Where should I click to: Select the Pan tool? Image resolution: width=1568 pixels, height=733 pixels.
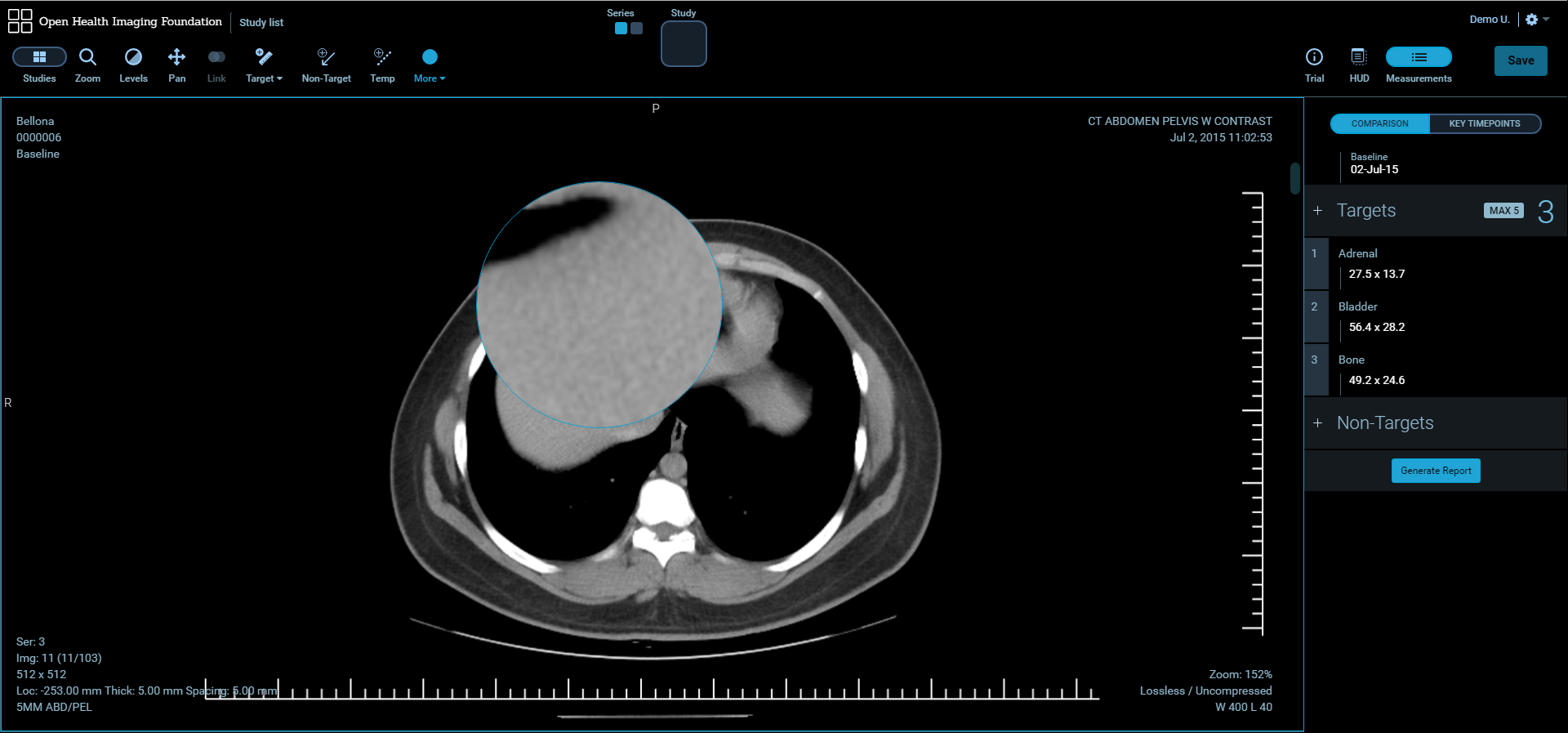pos(176,65)
